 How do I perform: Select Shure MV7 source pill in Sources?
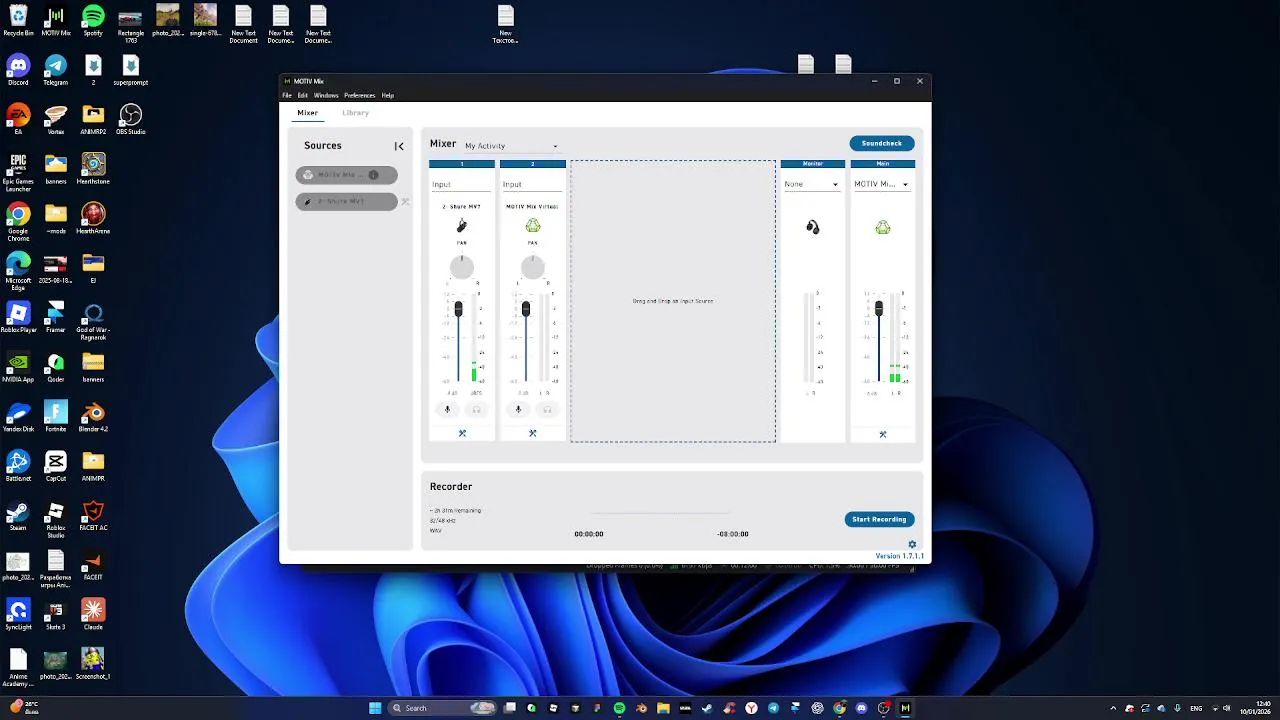pyautogui.click(x=346, y=202)
